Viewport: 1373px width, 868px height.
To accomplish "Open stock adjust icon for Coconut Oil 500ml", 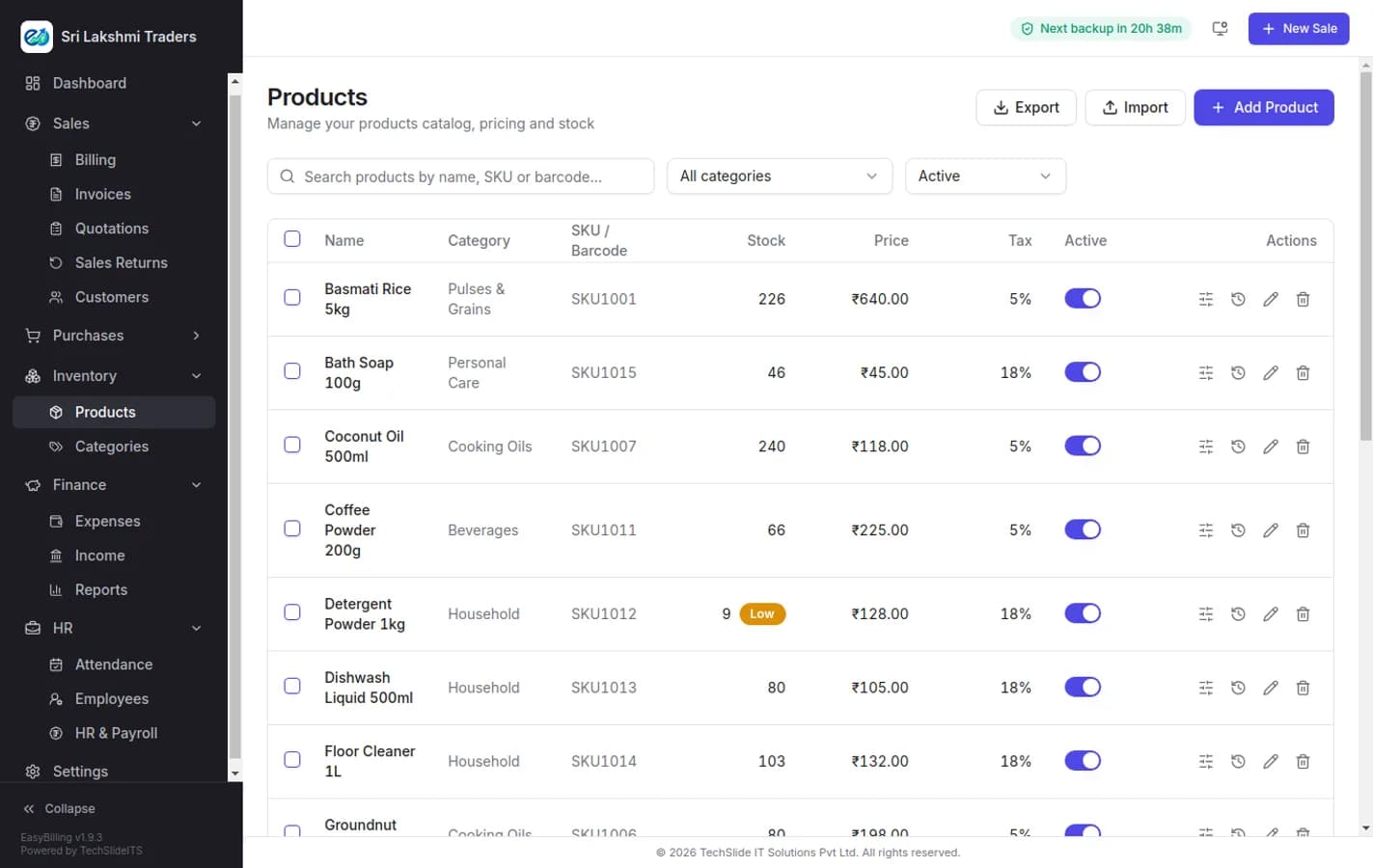I will 1205,447.
